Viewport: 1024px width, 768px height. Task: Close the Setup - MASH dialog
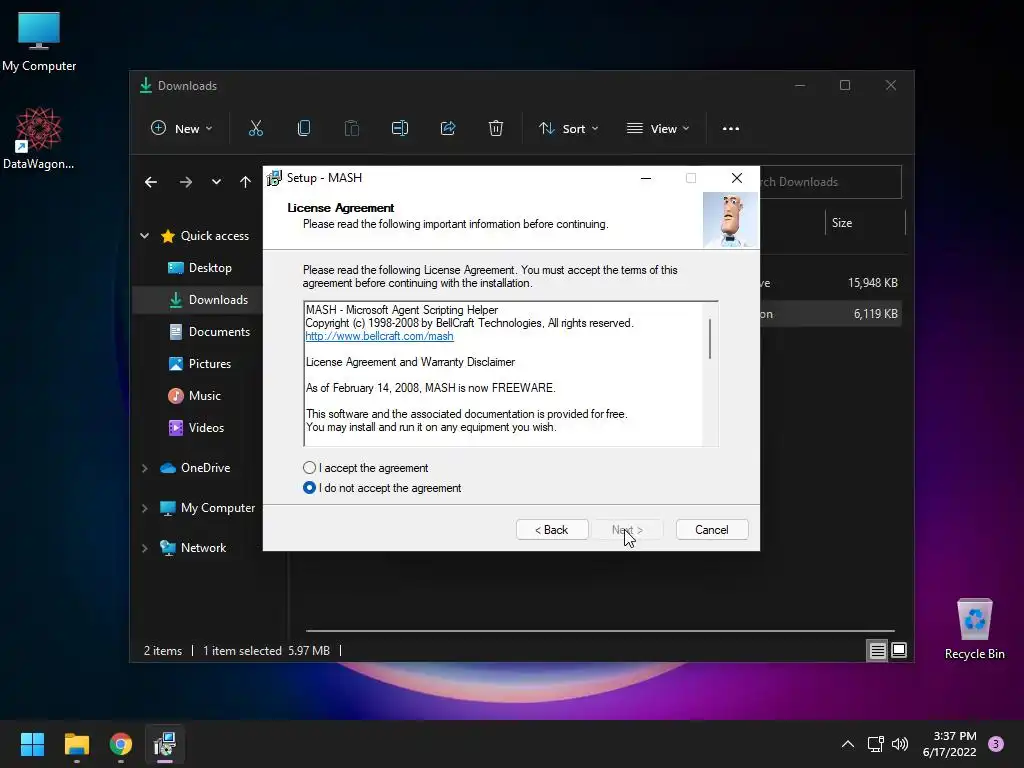pos(737,178)
